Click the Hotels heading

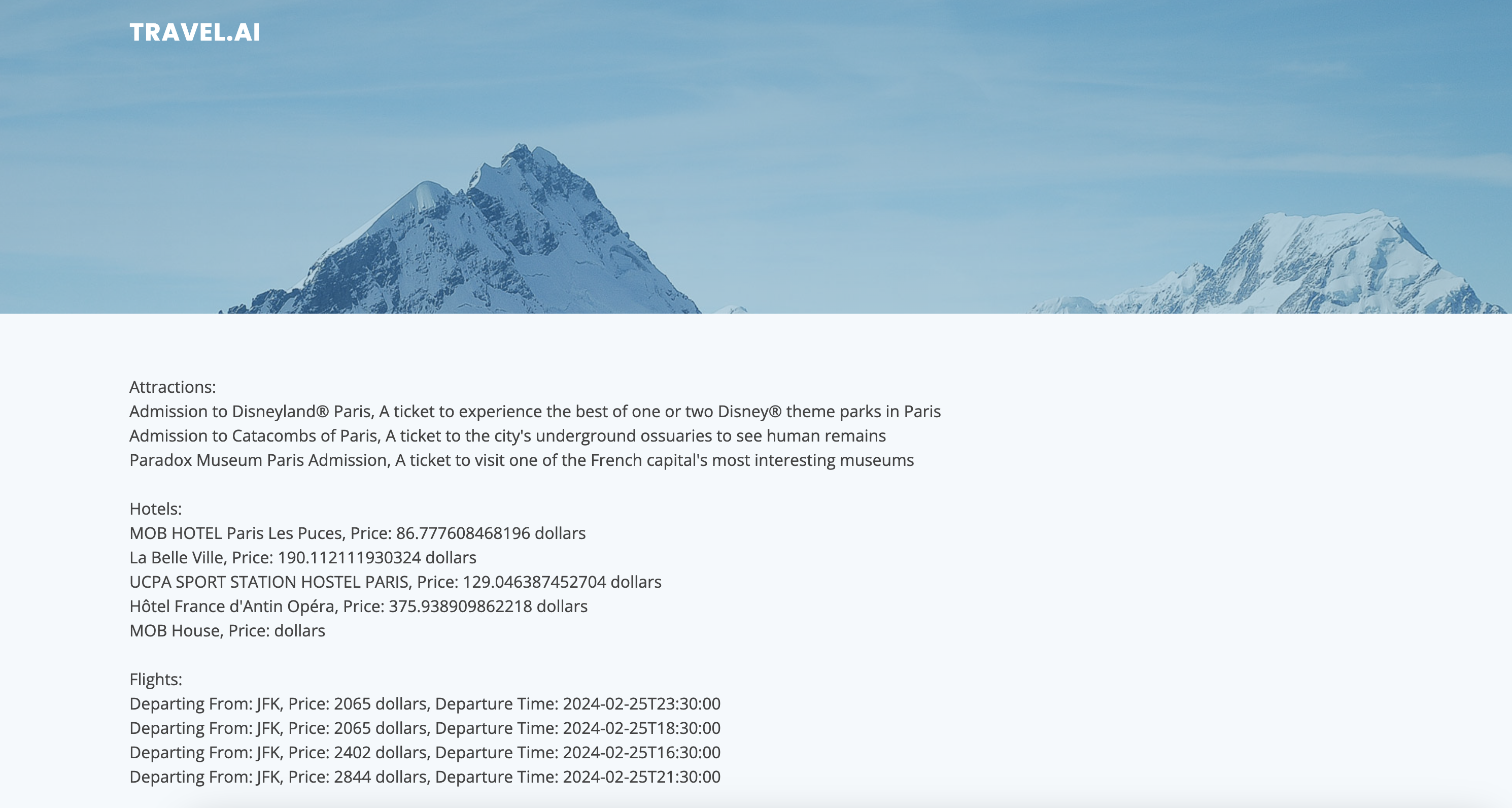[x=156, y=509]
